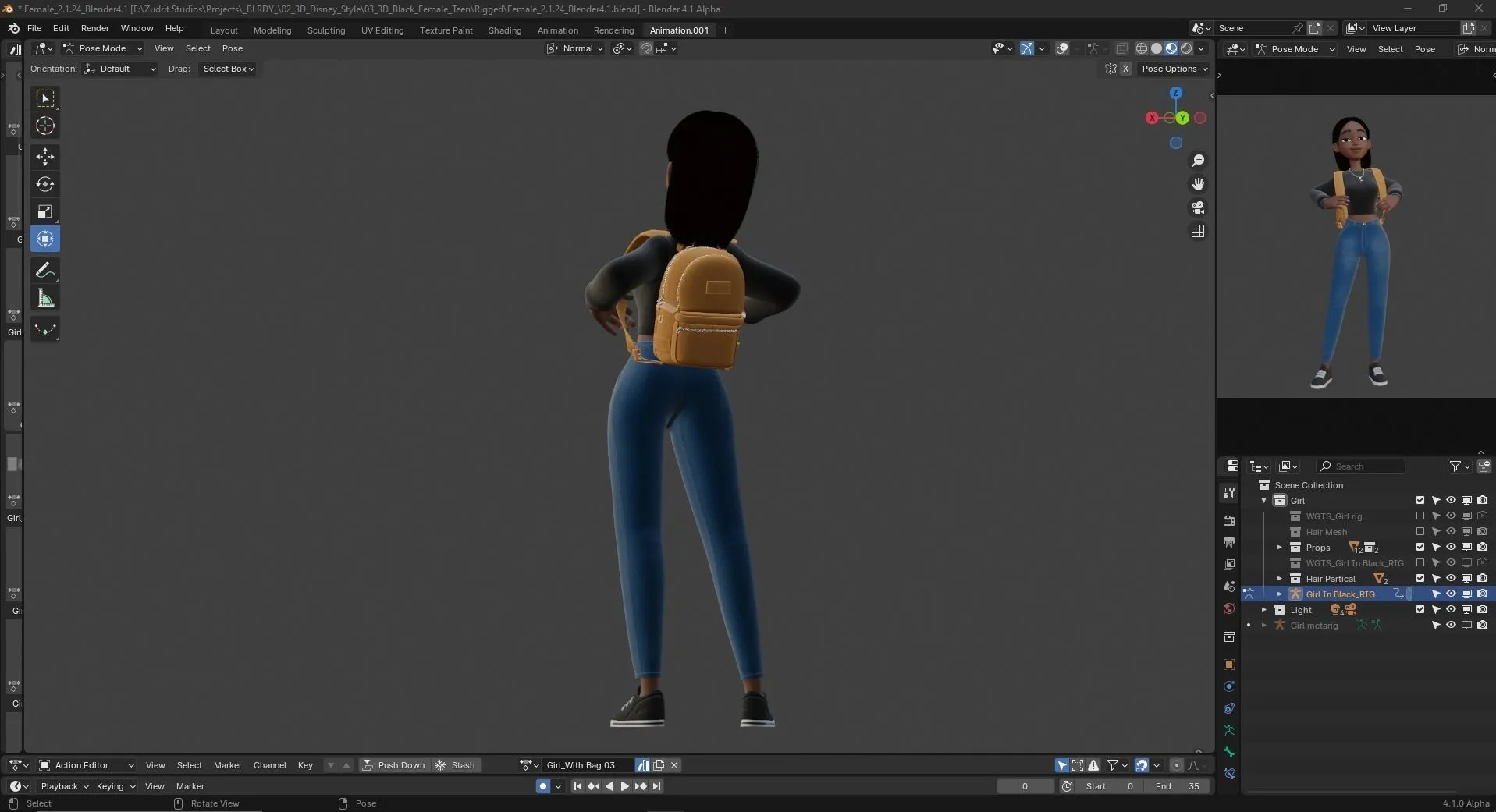Disable the Props collection checkbox
Viewport: 1496px width, 812px height.
(1420, 547)
